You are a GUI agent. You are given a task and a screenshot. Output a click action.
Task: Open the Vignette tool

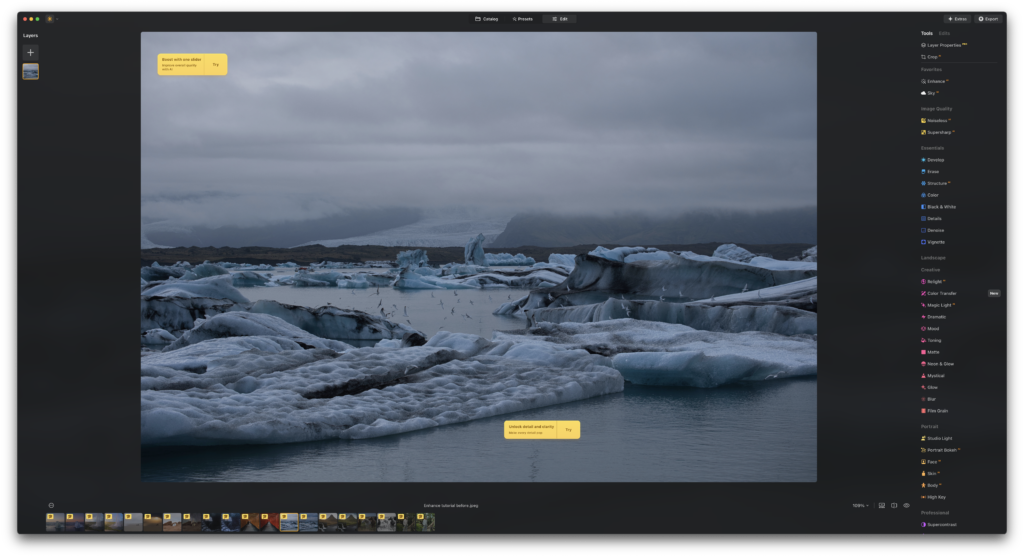(933, 242)
